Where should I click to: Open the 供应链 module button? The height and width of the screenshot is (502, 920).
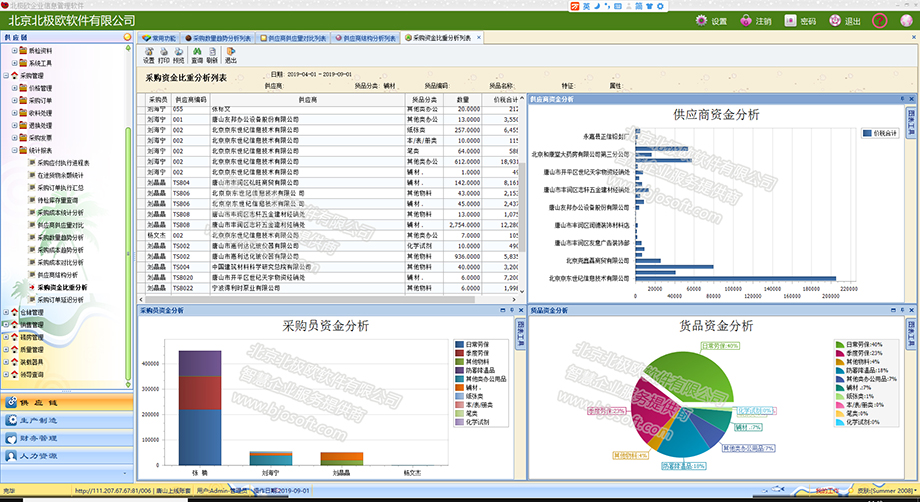(x=67, y=402)
